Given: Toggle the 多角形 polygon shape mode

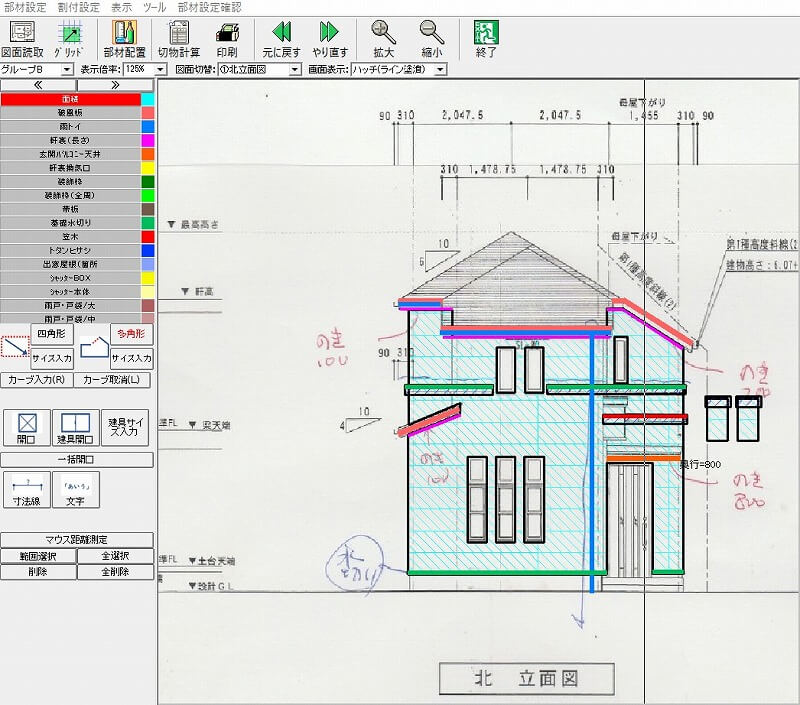Looking at the screenshot, I should [130, 333].
